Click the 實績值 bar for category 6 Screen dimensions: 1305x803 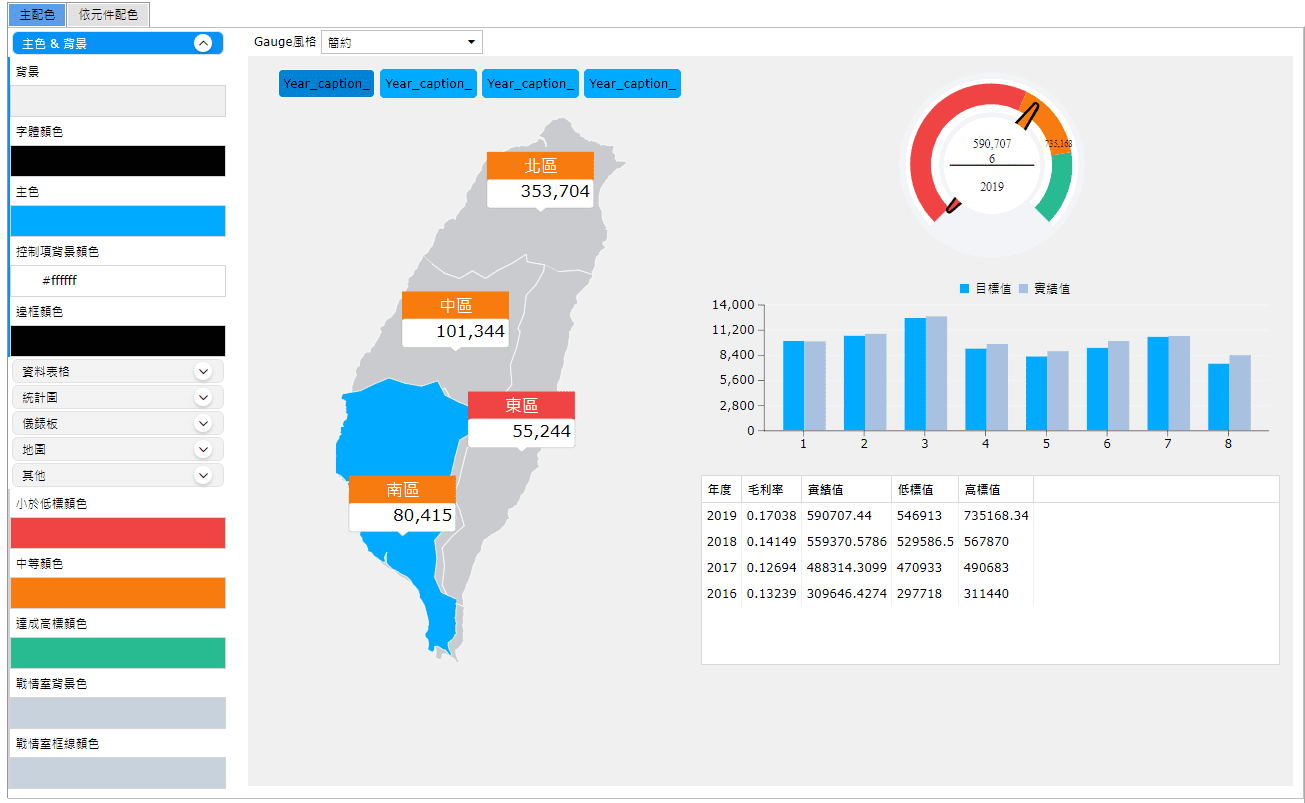click(1118, 386)
